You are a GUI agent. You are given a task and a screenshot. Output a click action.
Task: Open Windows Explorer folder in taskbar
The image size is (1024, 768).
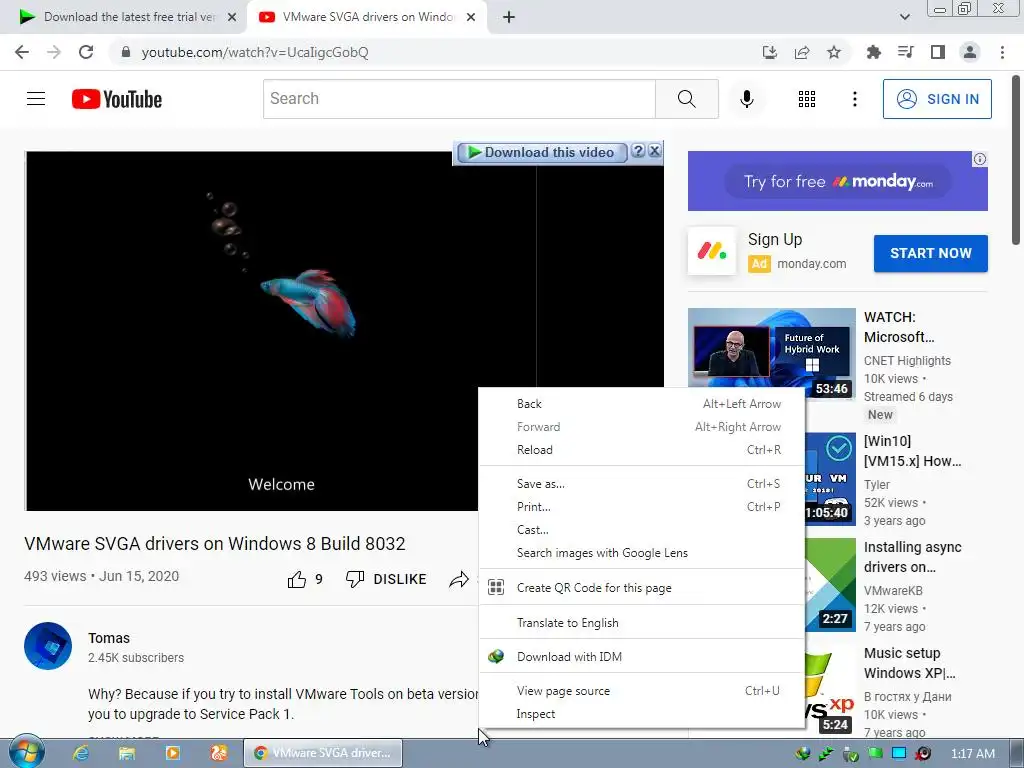127,753
